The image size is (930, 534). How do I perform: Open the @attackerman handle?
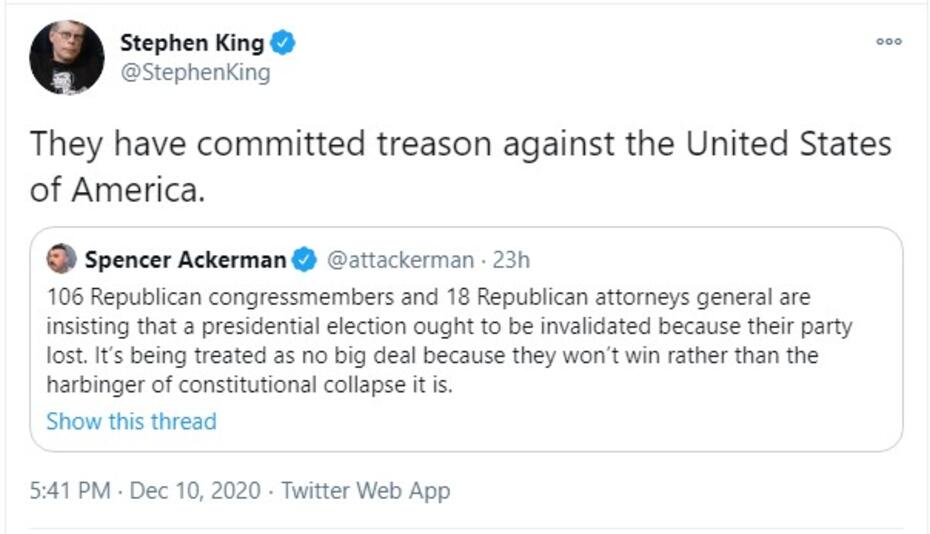[400, 260]
